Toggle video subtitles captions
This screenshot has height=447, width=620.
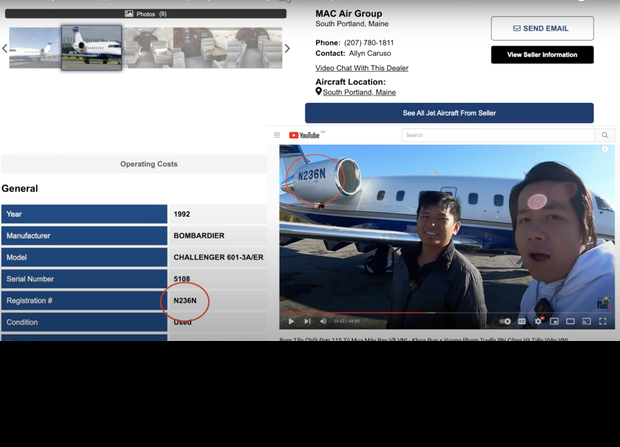pyautogui.click(x=523, y=321)
